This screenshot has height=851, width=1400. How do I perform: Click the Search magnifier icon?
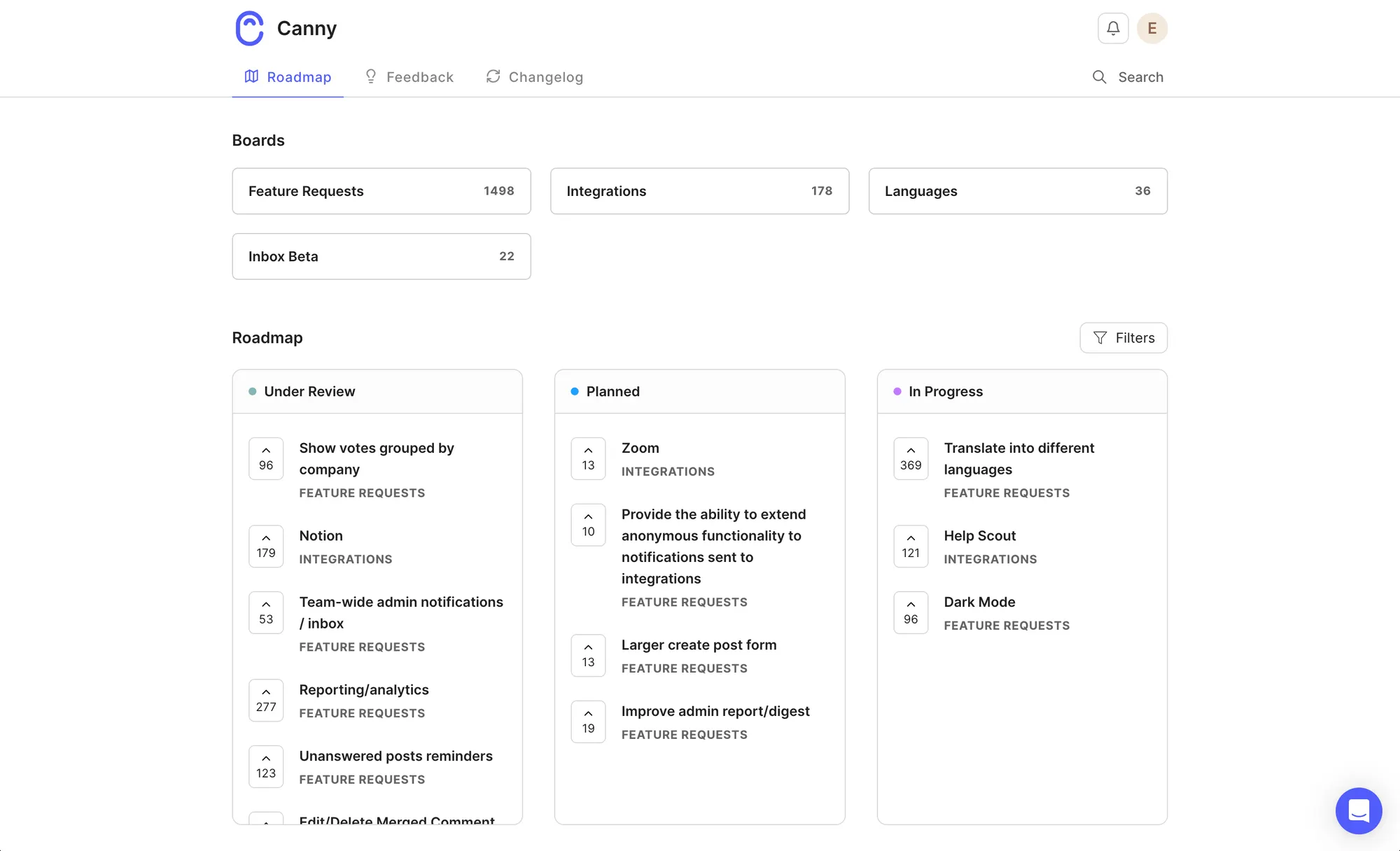pyautogui.click(x=1100, y=77)
